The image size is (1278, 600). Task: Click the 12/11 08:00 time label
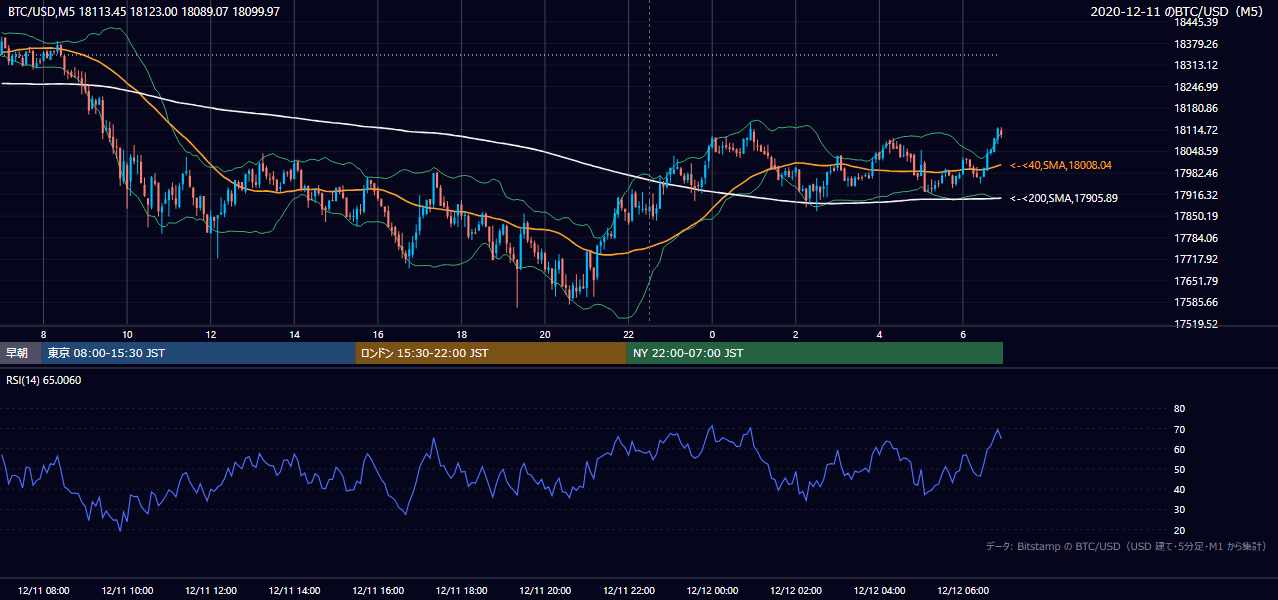pyautogui.click(x=43, y=591)
